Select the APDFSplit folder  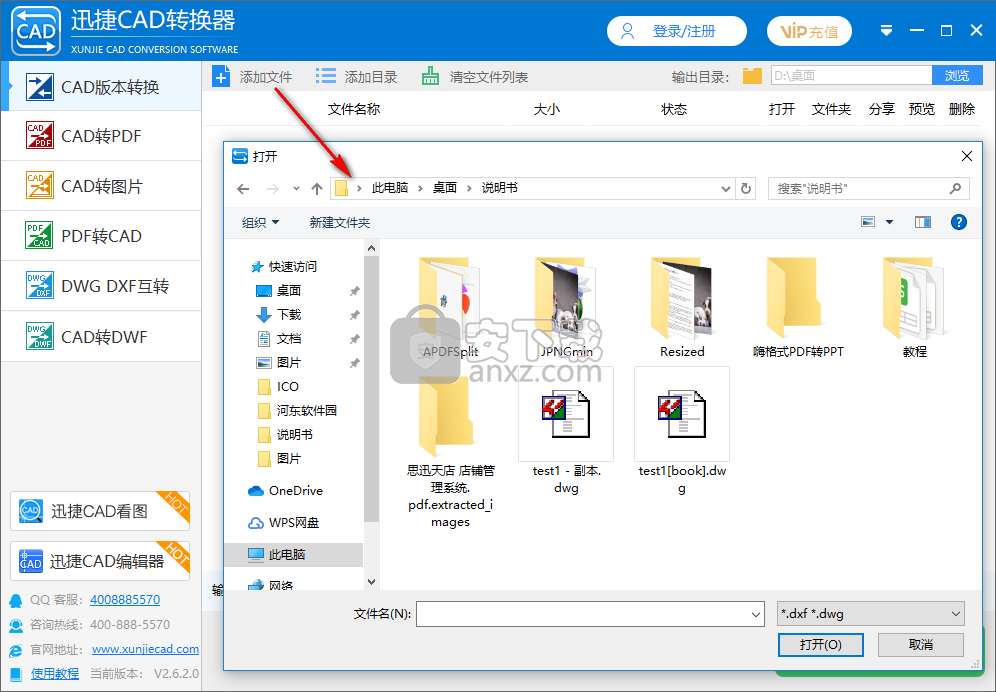(x=450, y=308)
